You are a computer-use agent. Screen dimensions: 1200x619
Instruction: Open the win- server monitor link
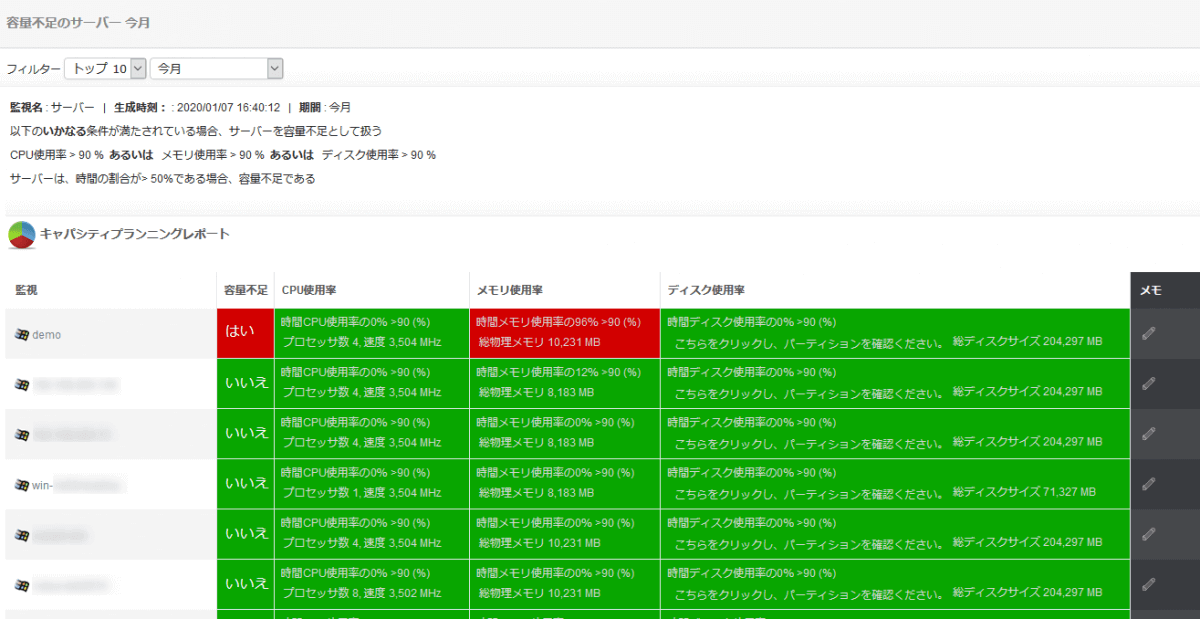pyautogui.click(x=78, y=485)
